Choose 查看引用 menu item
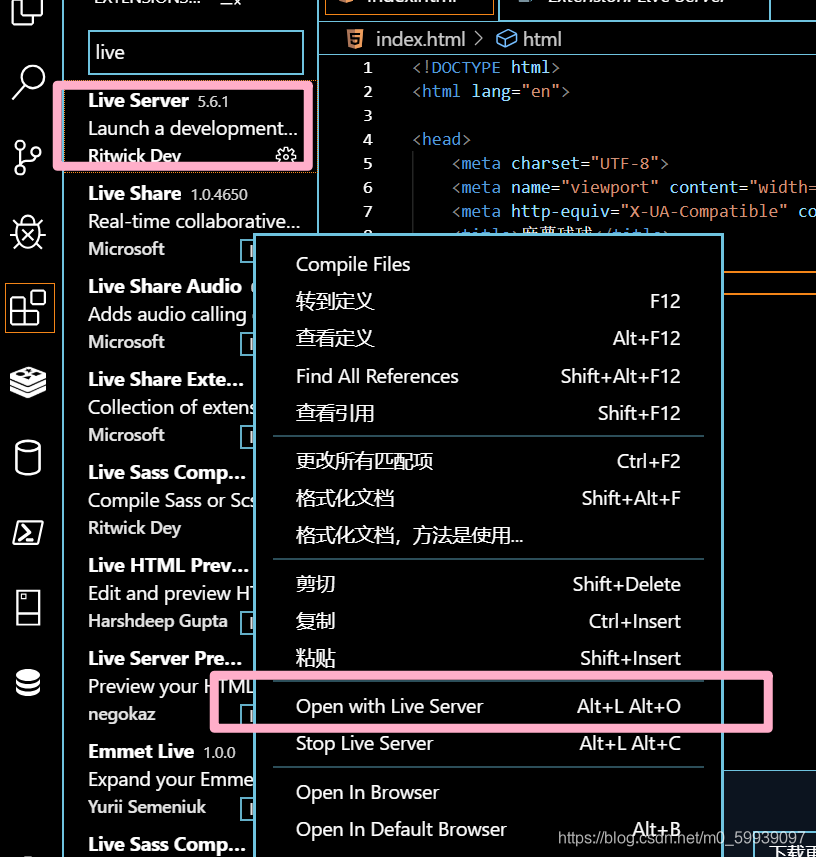This screenshot has height=857, width=816. pos(488,413)
